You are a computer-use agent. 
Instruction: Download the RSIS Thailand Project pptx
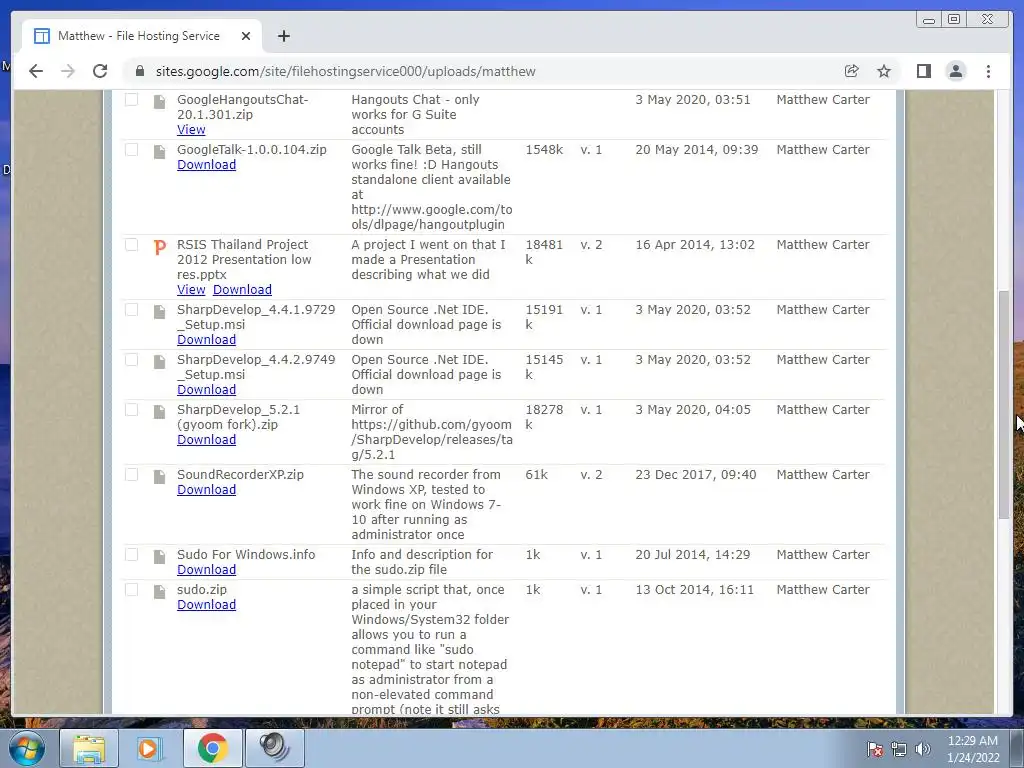tap(242, 289)
